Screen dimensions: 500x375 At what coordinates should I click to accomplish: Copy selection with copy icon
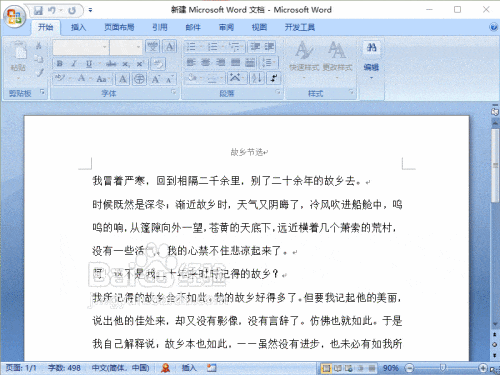[39, 59]
